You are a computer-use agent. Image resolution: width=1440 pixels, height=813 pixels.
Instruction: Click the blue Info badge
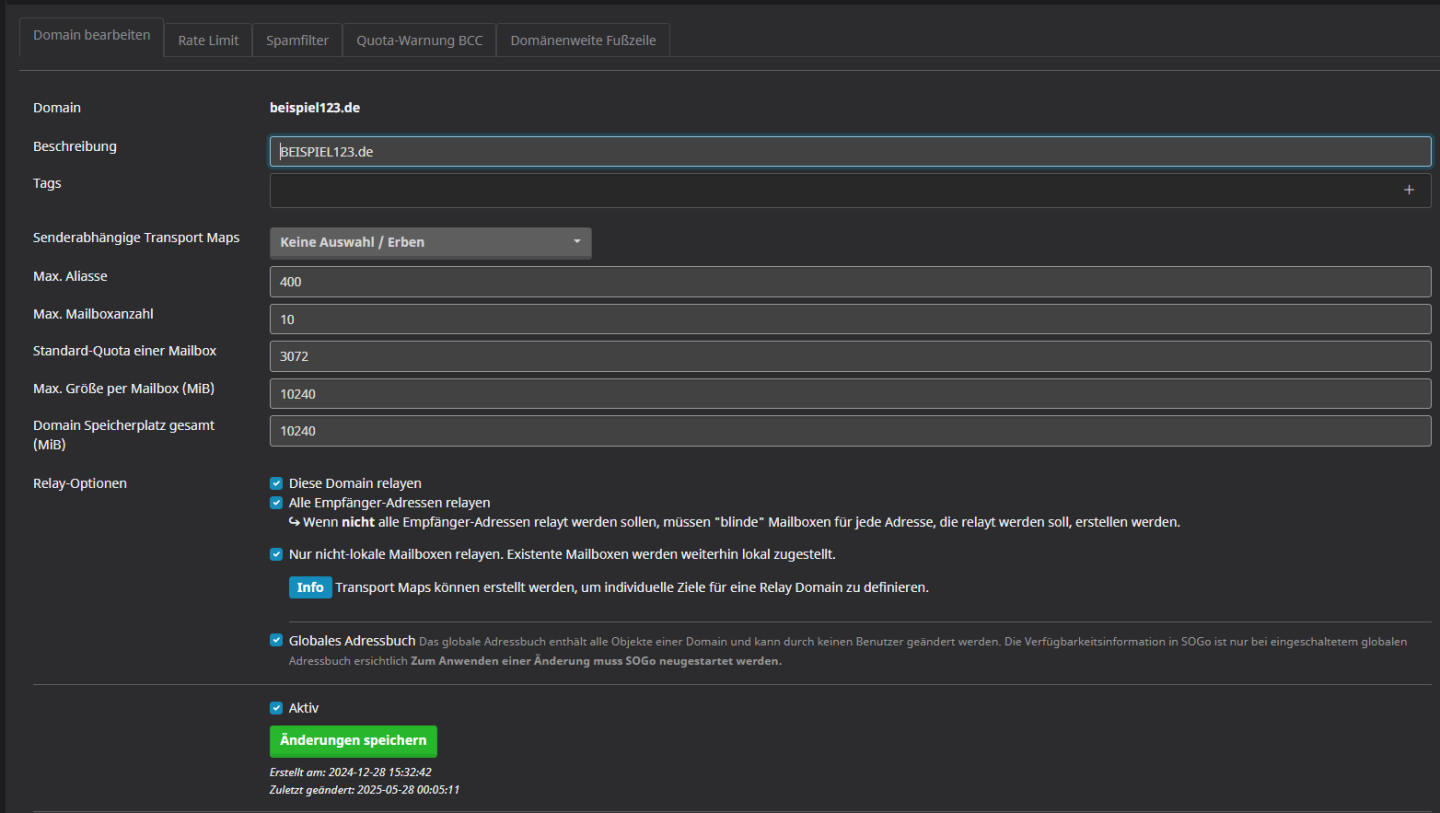point(310,588)
